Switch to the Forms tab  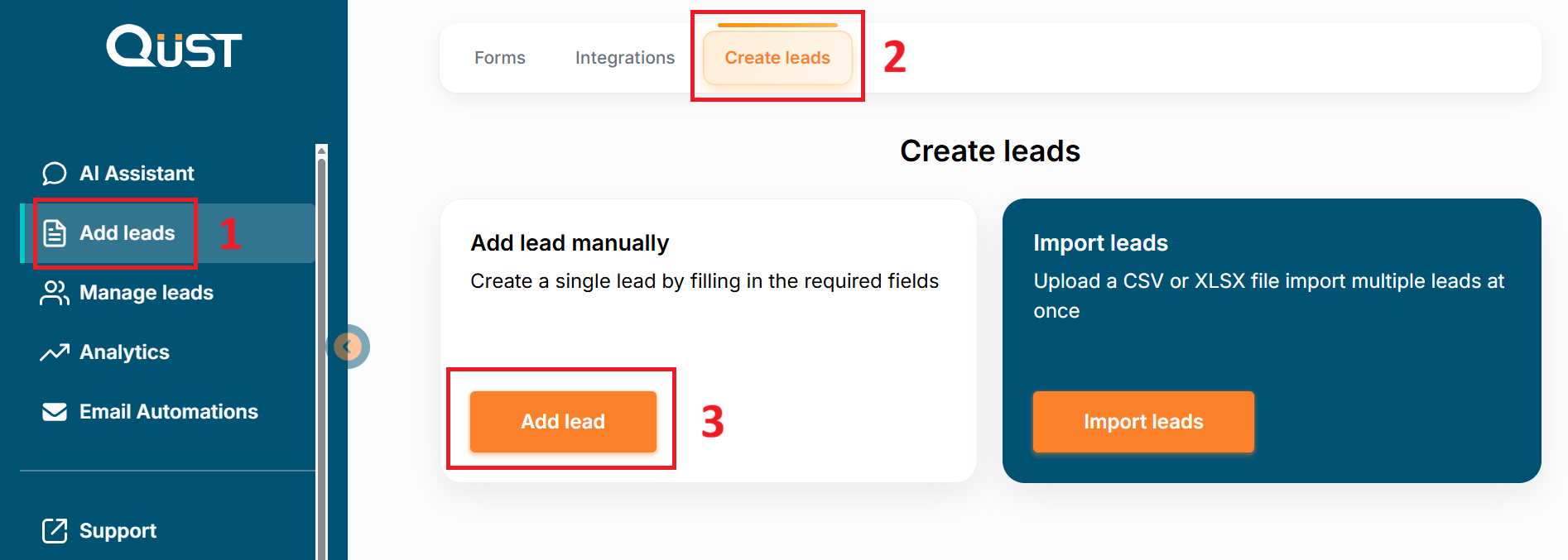(x=500, y=58)
